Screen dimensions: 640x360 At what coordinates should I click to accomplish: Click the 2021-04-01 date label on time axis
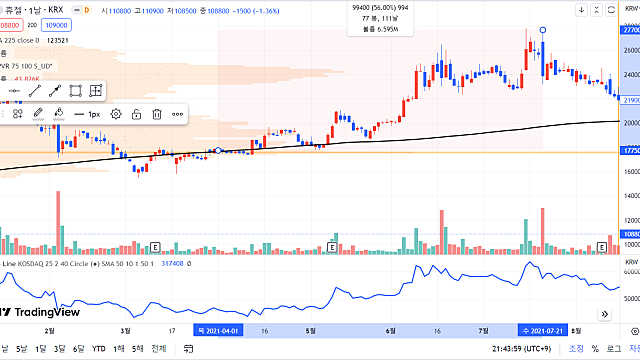click(218, 331)
